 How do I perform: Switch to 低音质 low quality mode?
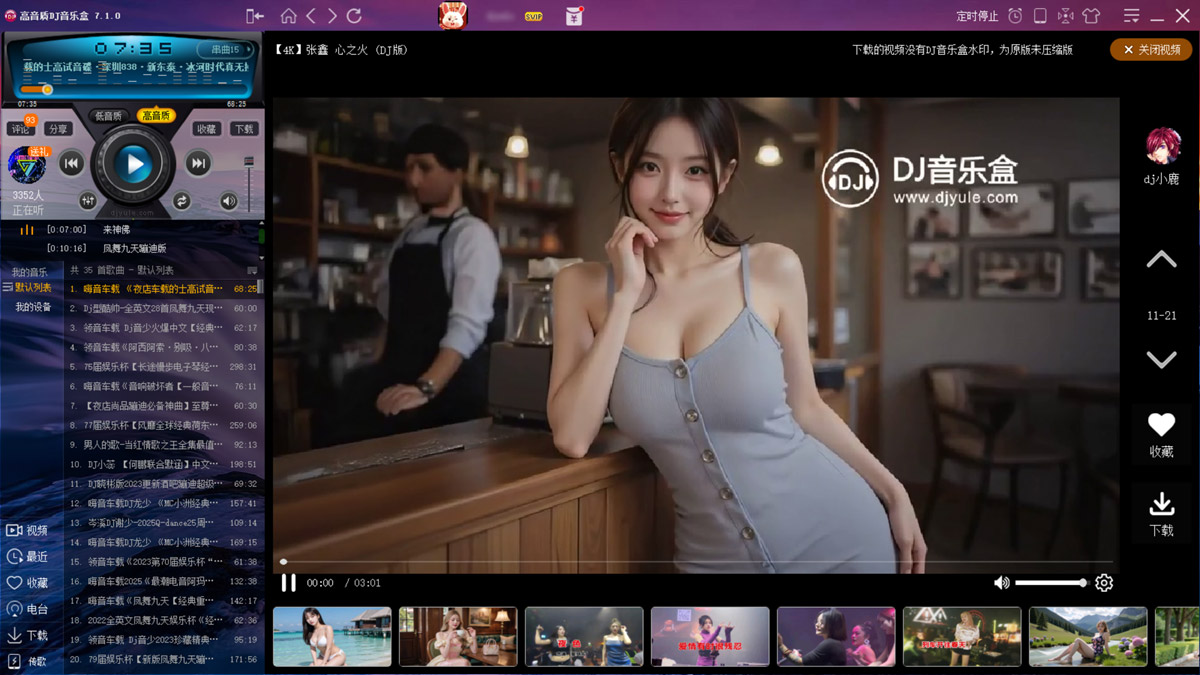(x=108, y=116)
